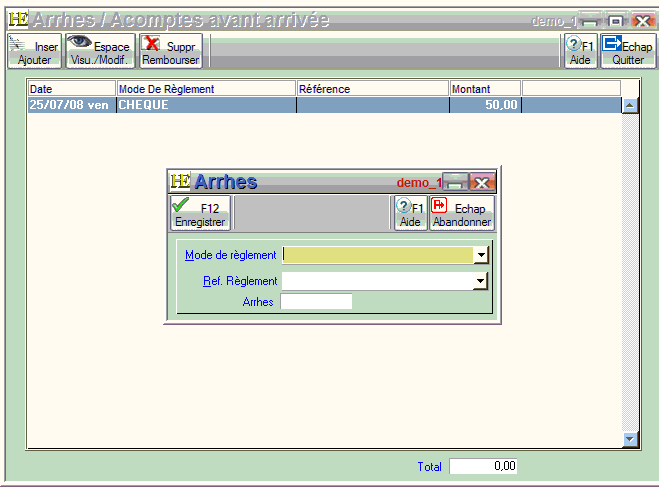Click the Espace Visu./Modif. eye button

click(x=100, y=51)
